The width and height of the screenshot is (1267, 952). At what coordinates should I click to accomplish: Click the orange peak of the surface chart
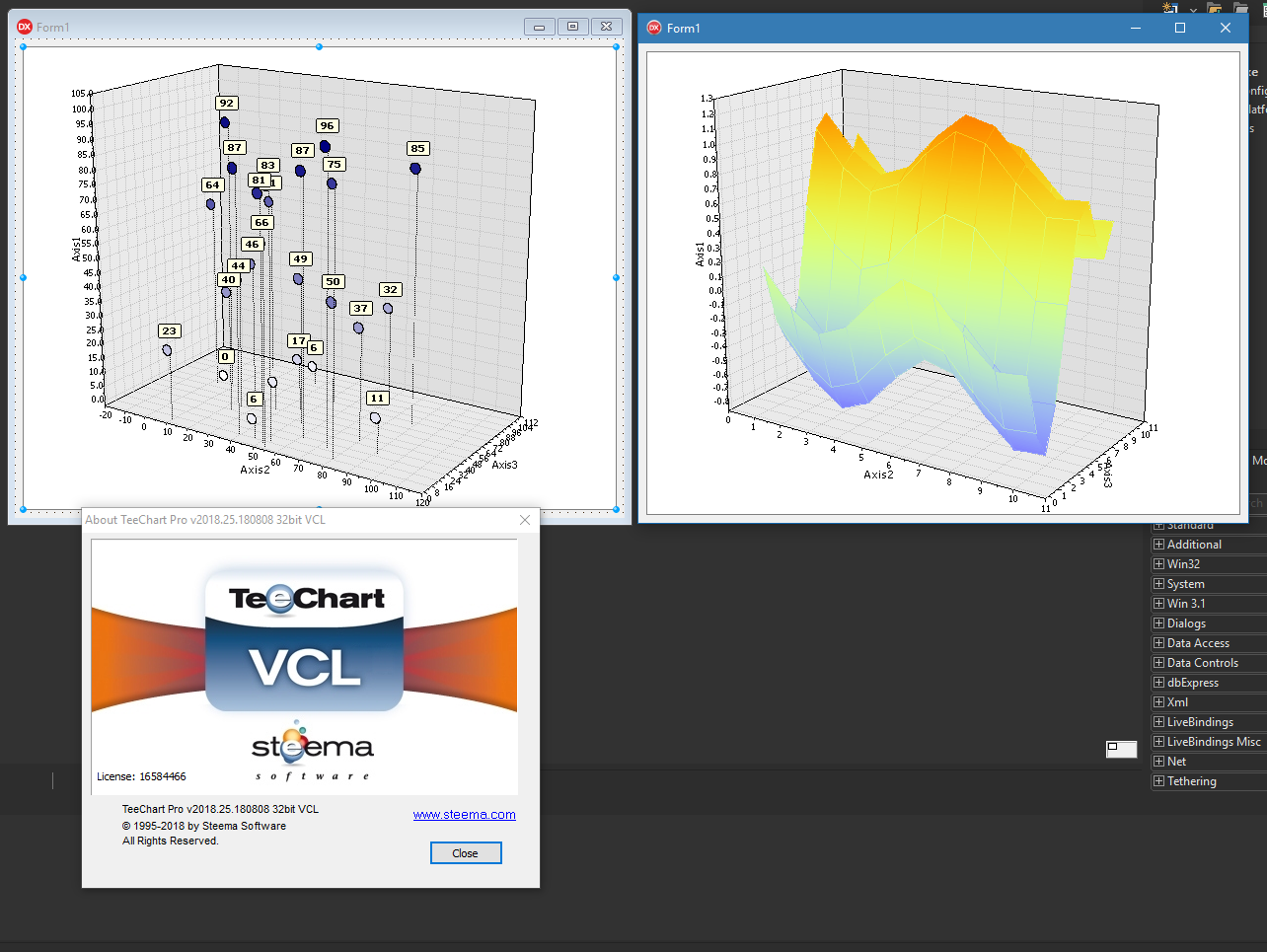pos(967,126)
